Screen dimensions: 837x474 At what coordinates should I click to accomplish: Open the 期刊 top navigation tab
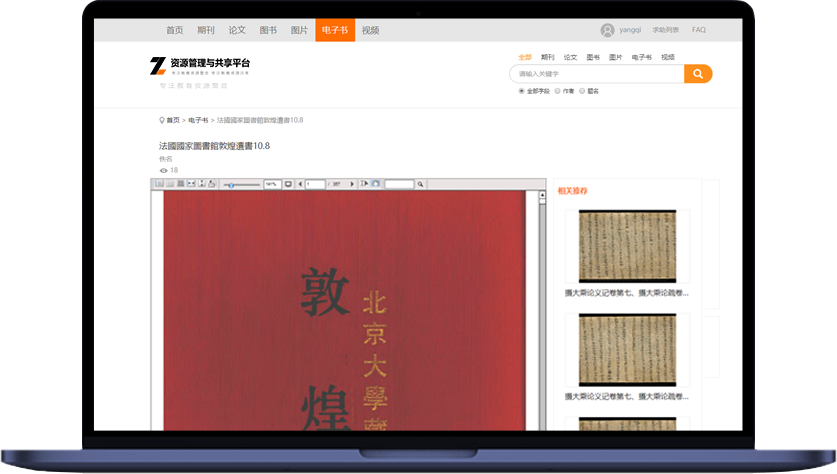point(206,30)
